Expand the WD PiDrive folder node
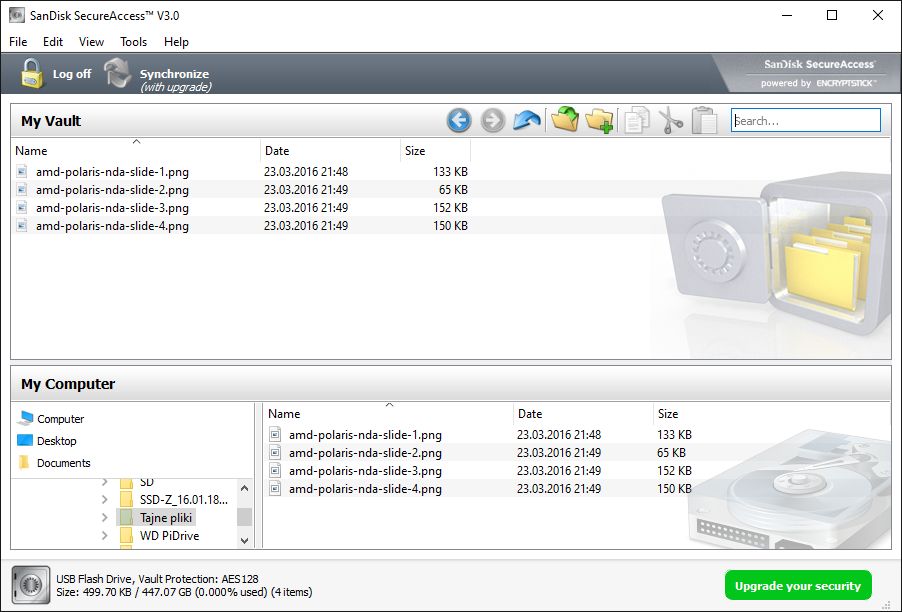The width and height of the screenshot is (902, 612). point(104,536)
